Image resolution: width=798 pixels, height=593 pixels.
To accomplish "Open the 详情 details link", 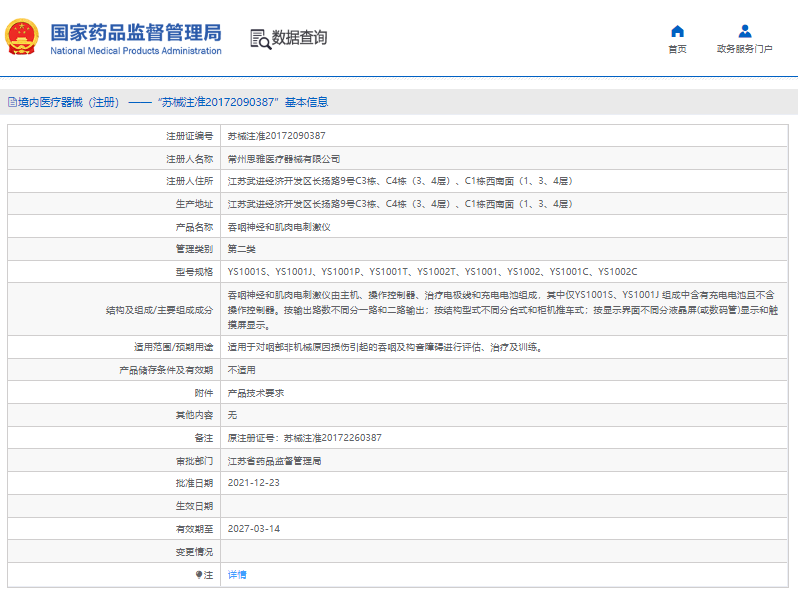I will [x=237, y=575].
